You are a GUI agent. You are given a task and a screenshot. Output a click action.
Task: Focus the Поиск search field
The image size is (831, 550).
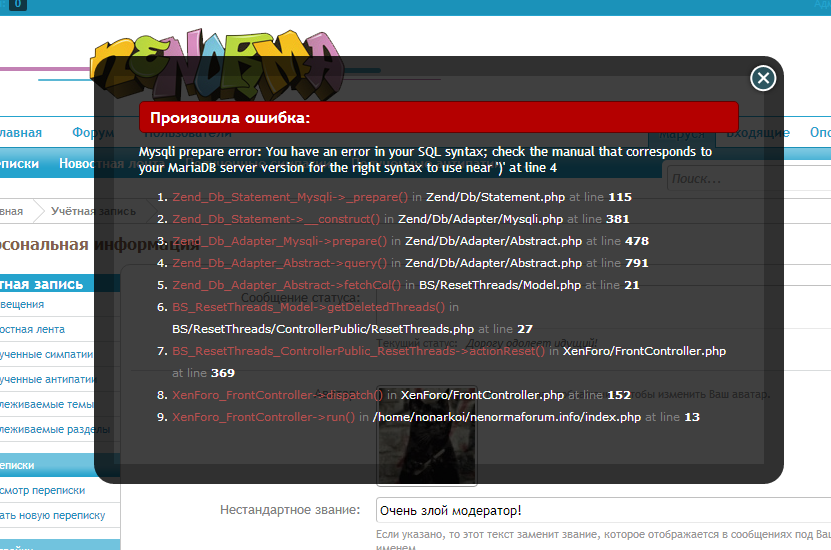[749, 179]
